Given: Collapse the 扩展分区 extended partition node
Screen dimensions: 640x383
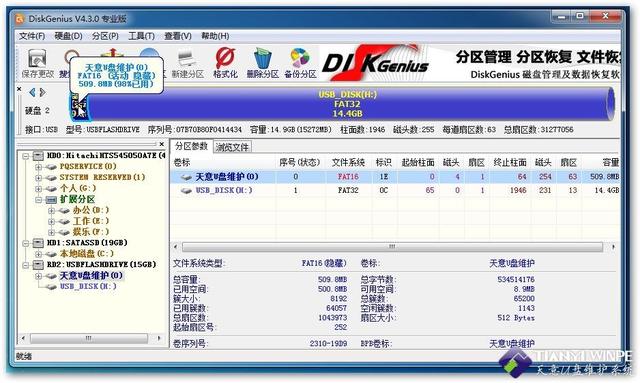Looking at the screenshot, I should point(38,200).
